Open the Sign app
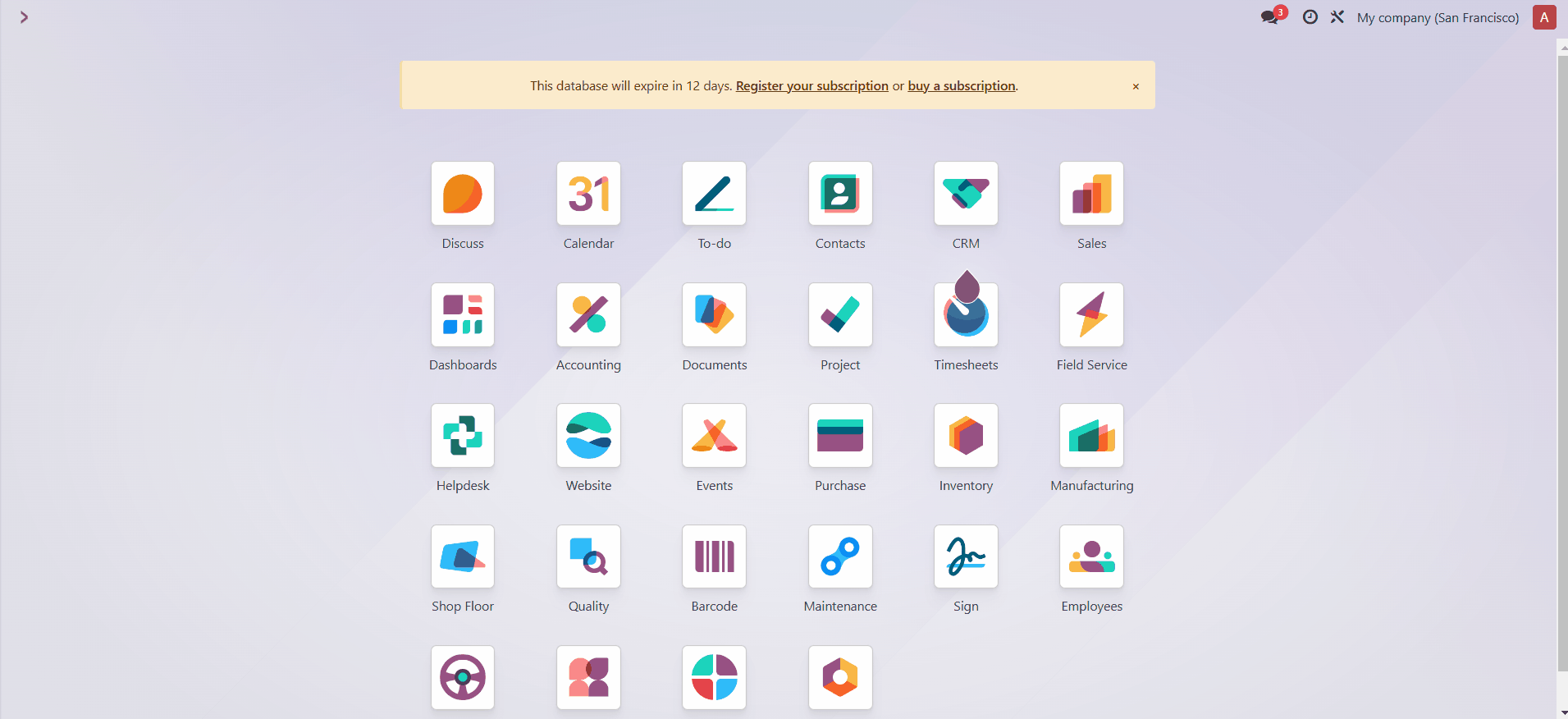 click(966, 556)
